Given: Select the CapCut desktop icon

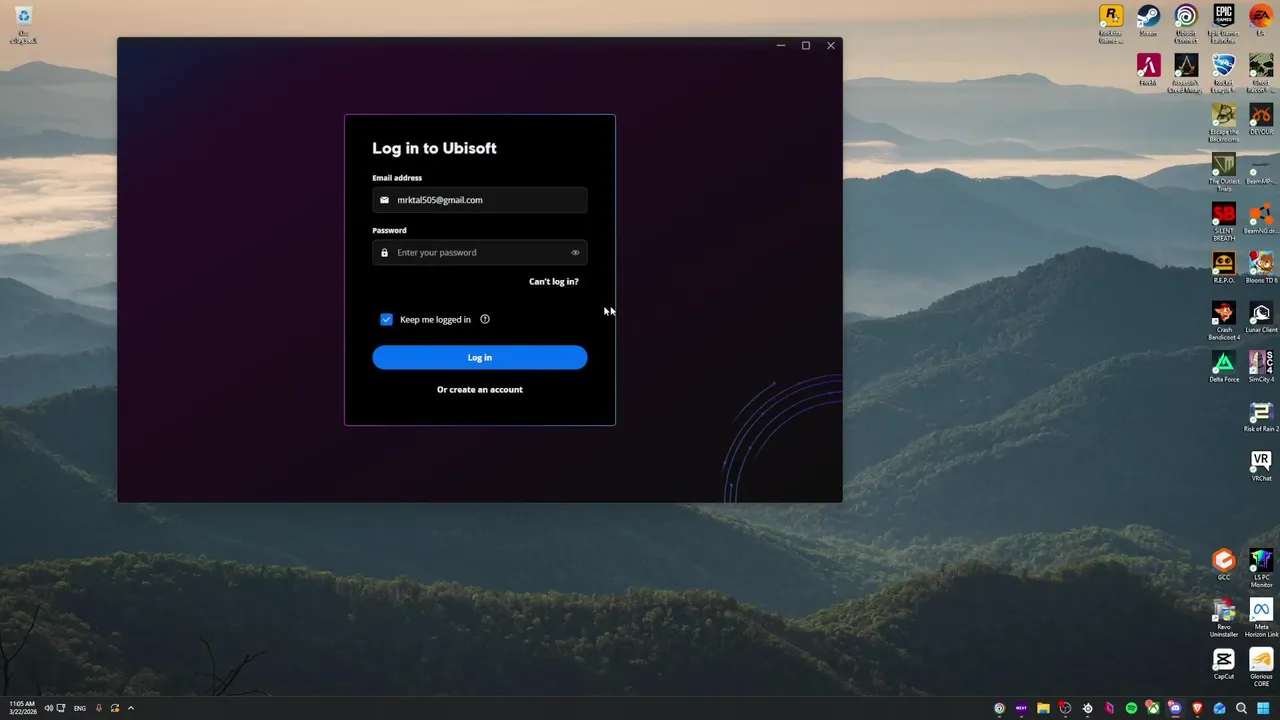Looking at the screenshot, I should pos(1223,664).
